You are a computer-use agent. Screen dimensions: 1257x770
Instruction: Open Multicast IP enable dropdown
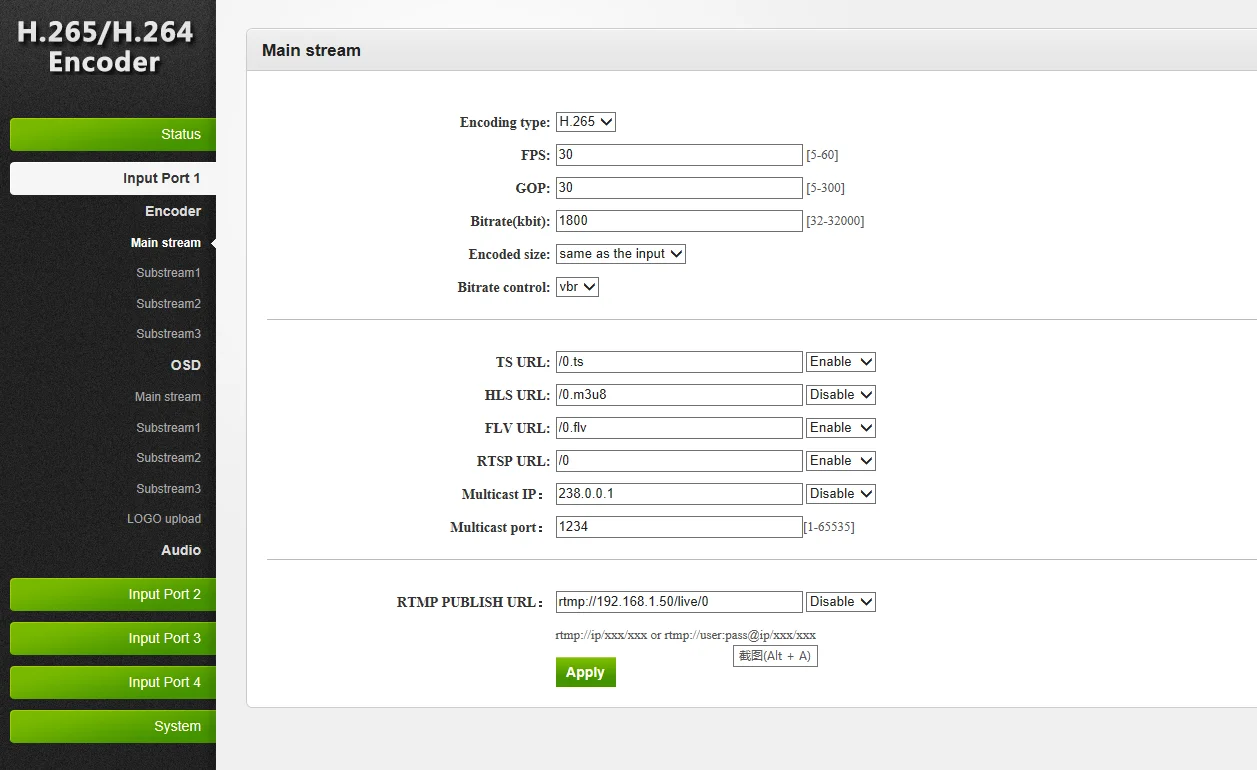[x=841, y=494]
